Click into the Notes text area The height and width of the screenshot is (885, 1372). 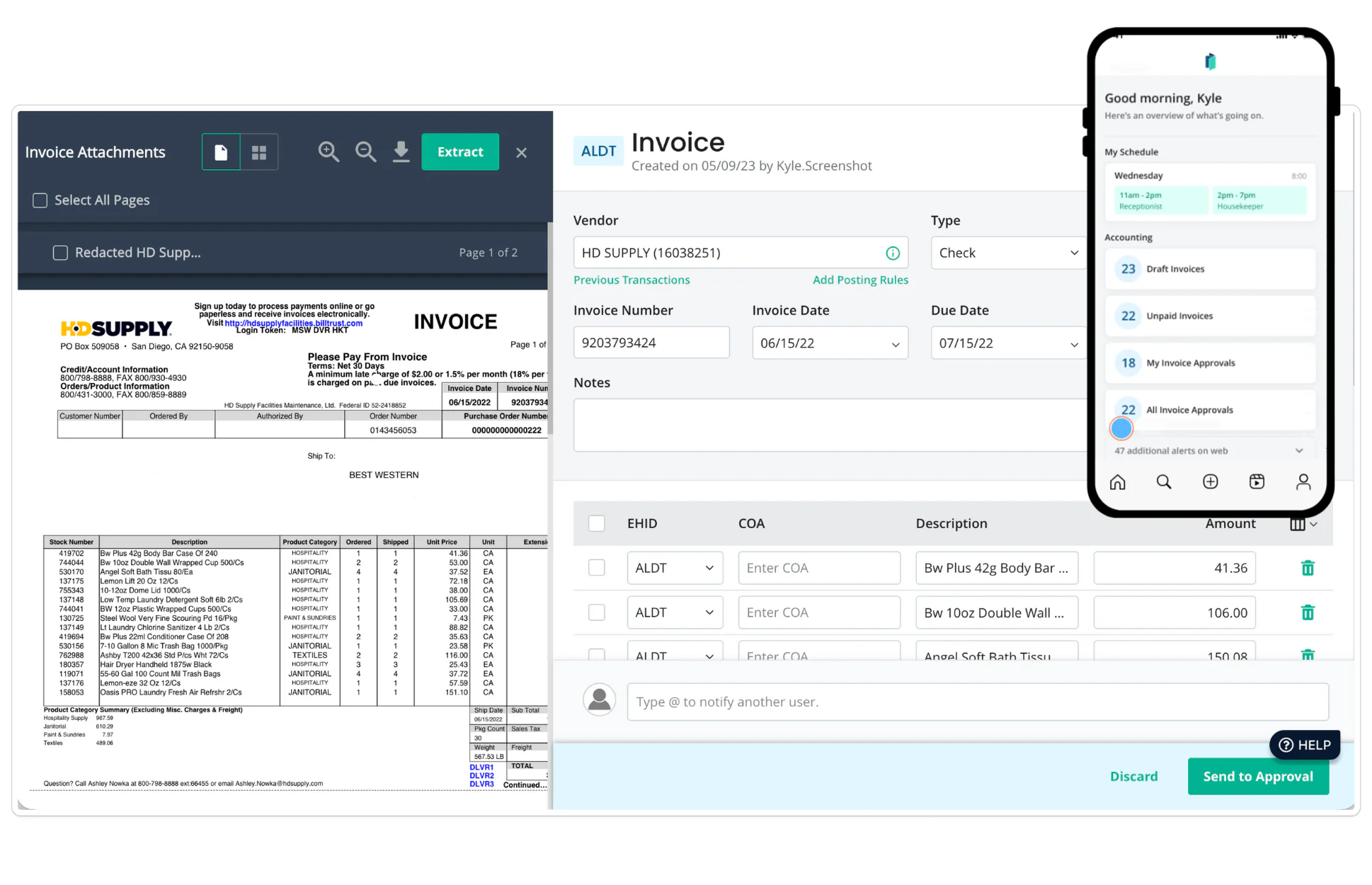click(830, 425)
